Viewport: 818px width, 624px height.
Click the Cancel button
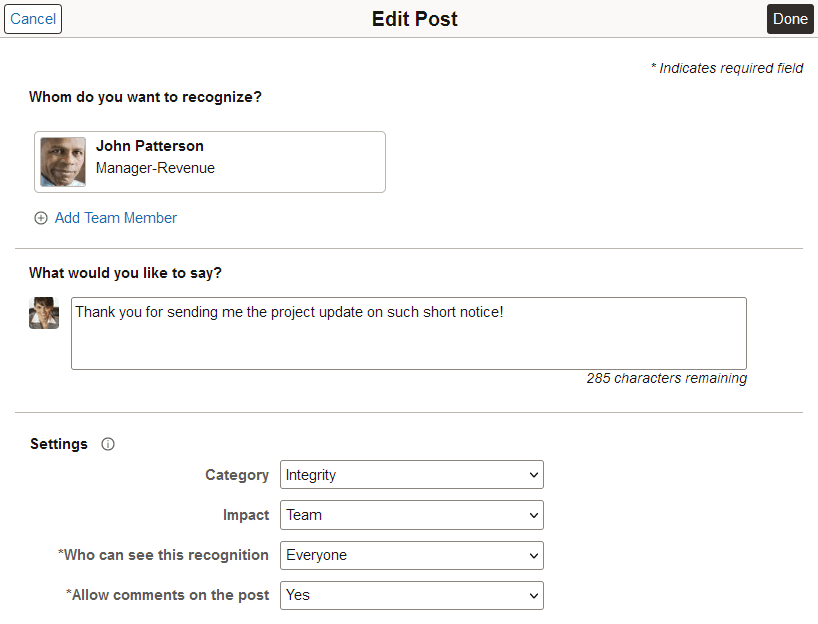(33, 18)
